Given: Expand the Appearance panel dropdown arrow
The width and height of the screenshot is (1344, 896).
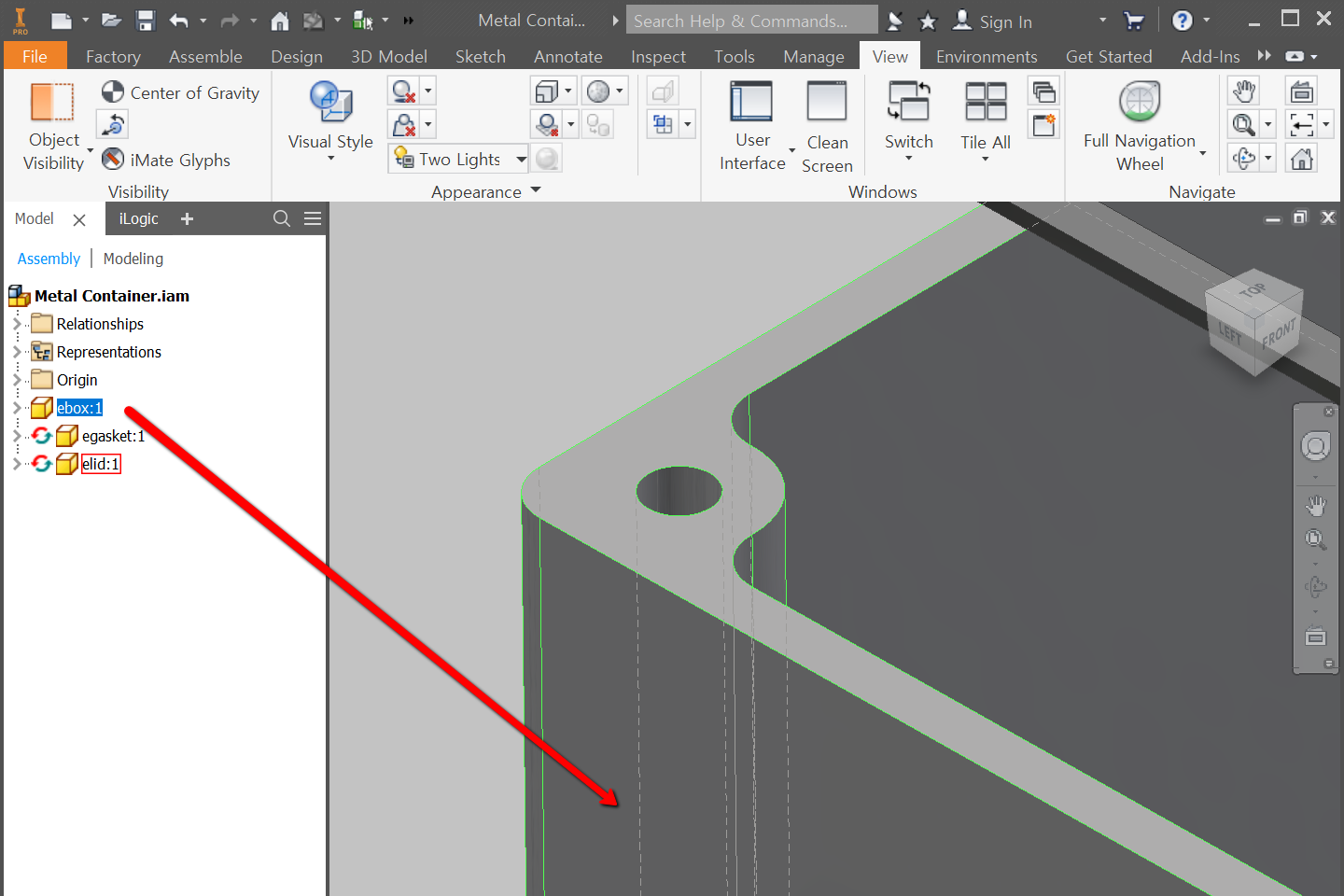Looking at the screenshot, I should [536, 190].
